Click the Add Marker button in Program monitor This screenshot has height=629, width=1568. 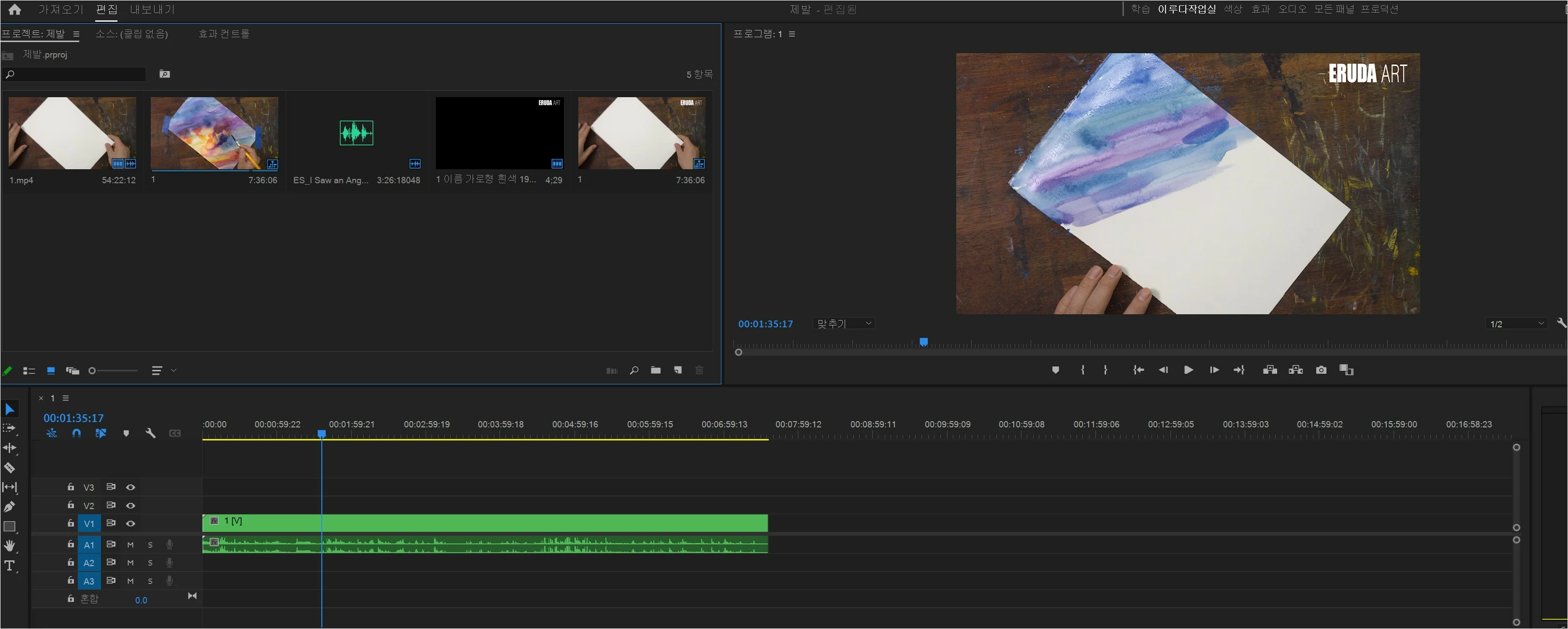1055,369
